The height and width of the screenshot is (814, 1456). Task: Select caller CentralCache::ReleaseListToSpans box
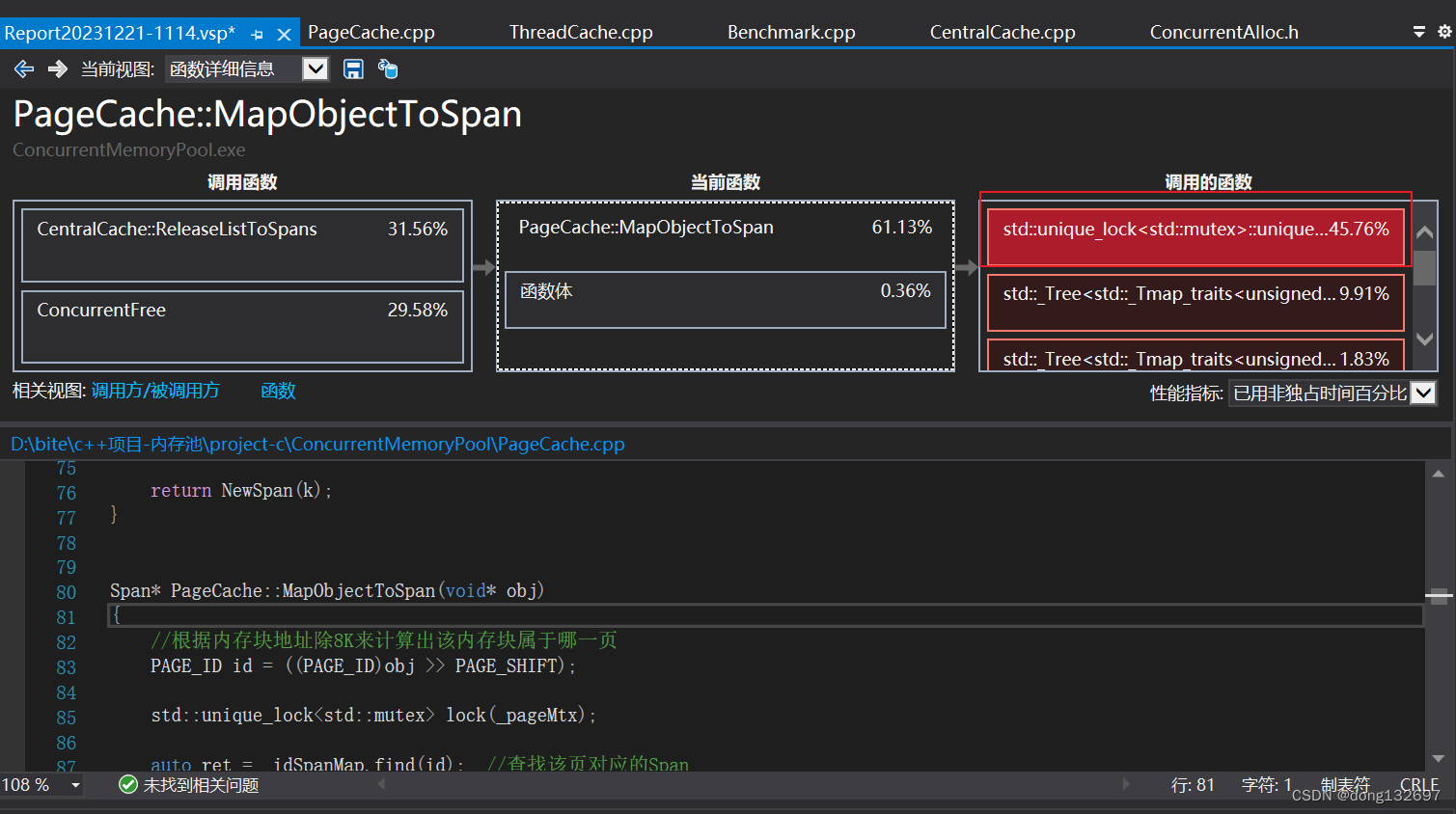(242, 245)
